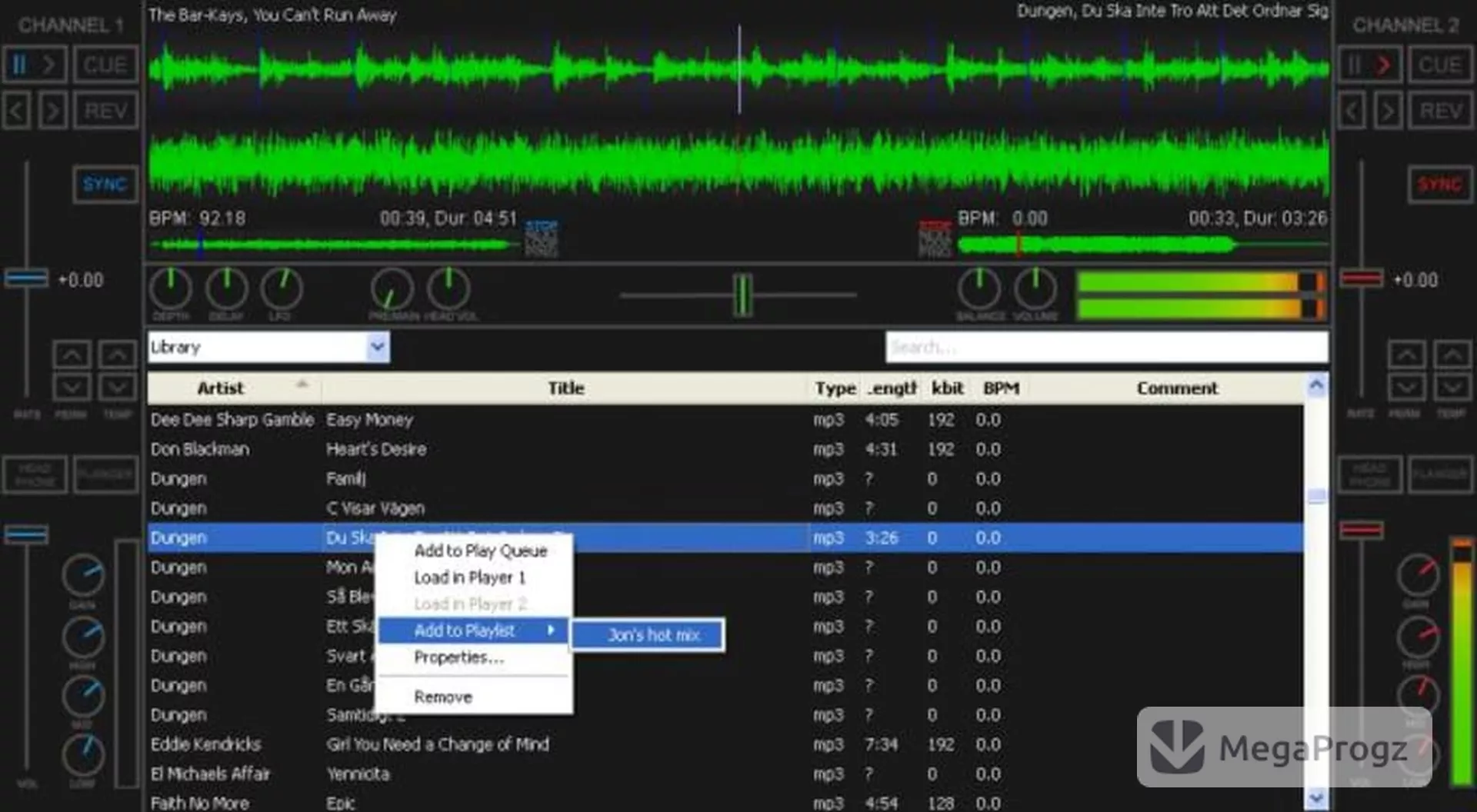
Task: Click Channel 1 CUE button
Action: [x=105, y=65]
